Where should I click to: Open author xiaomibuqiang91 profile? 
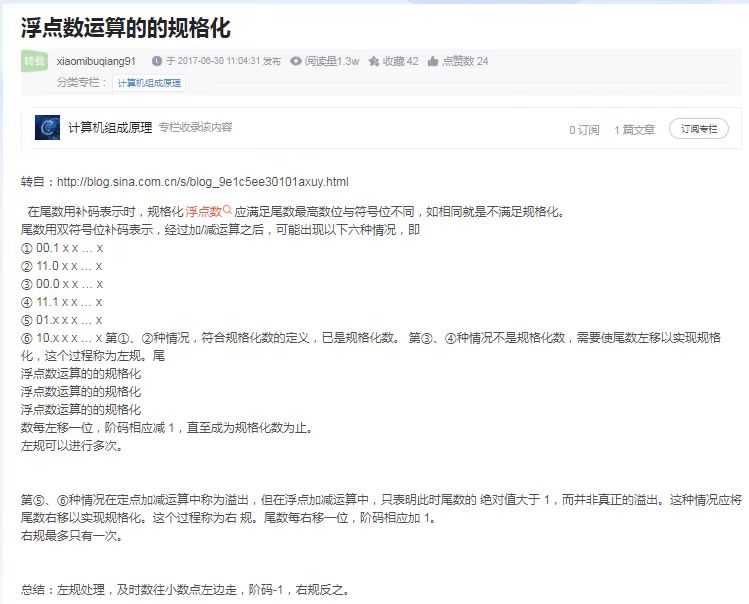tap(97, 61)
